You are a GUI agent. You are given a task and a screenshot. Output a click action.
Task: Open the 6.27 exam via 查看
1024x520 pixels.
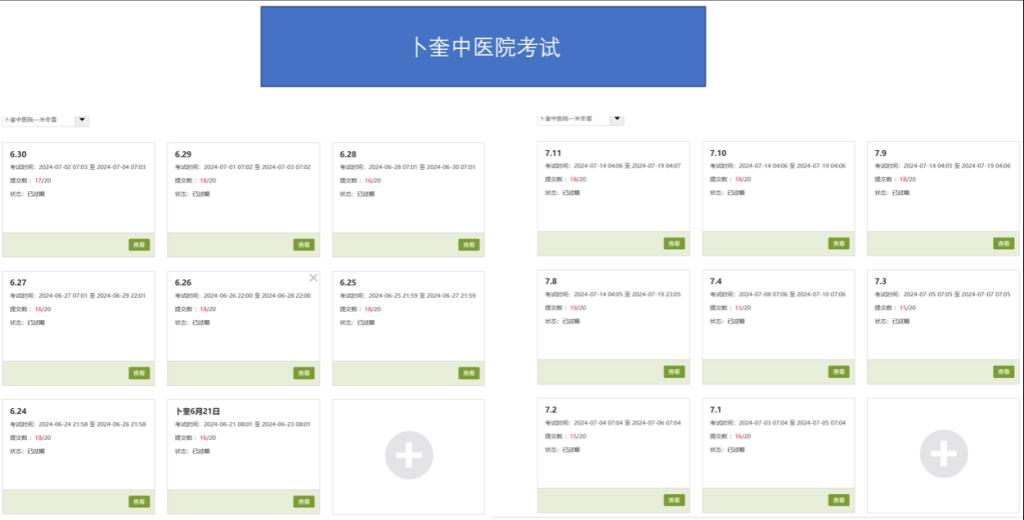coord(139,373)
